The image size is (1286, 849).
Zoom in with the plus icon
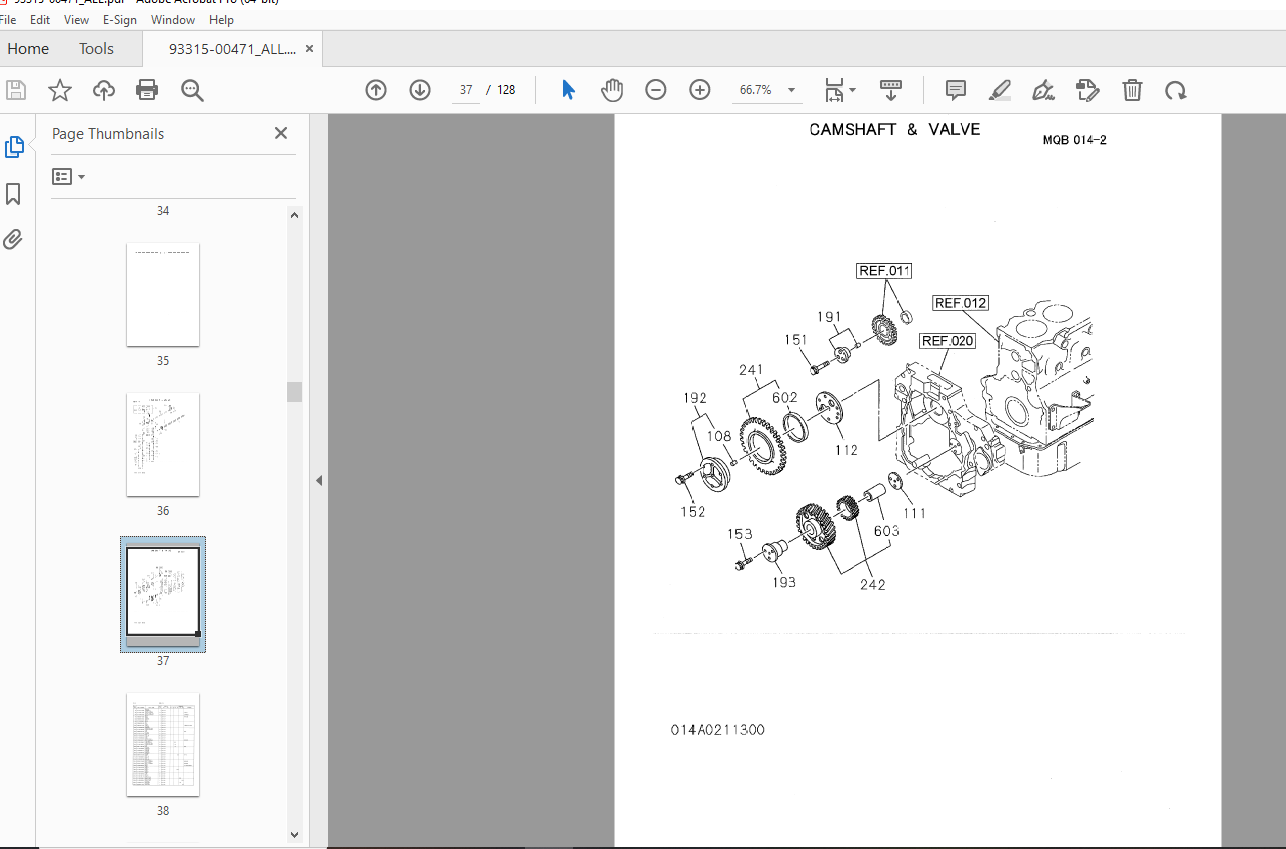click(x=700, y=90)
